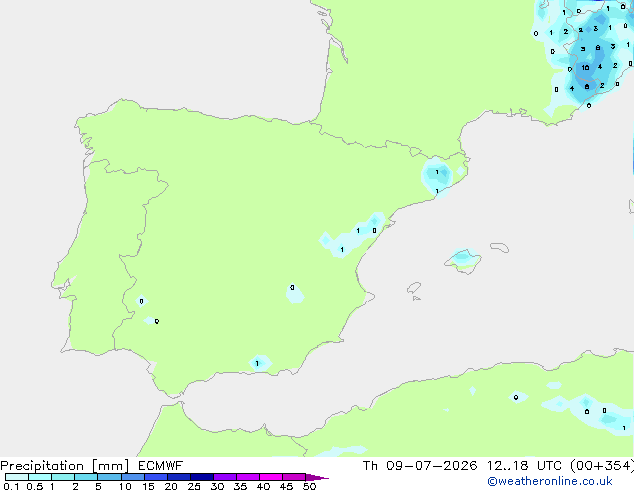Click the legend tick label "0.1"
The height and width of the screenshot is (490, 634).
coord(11,486)
